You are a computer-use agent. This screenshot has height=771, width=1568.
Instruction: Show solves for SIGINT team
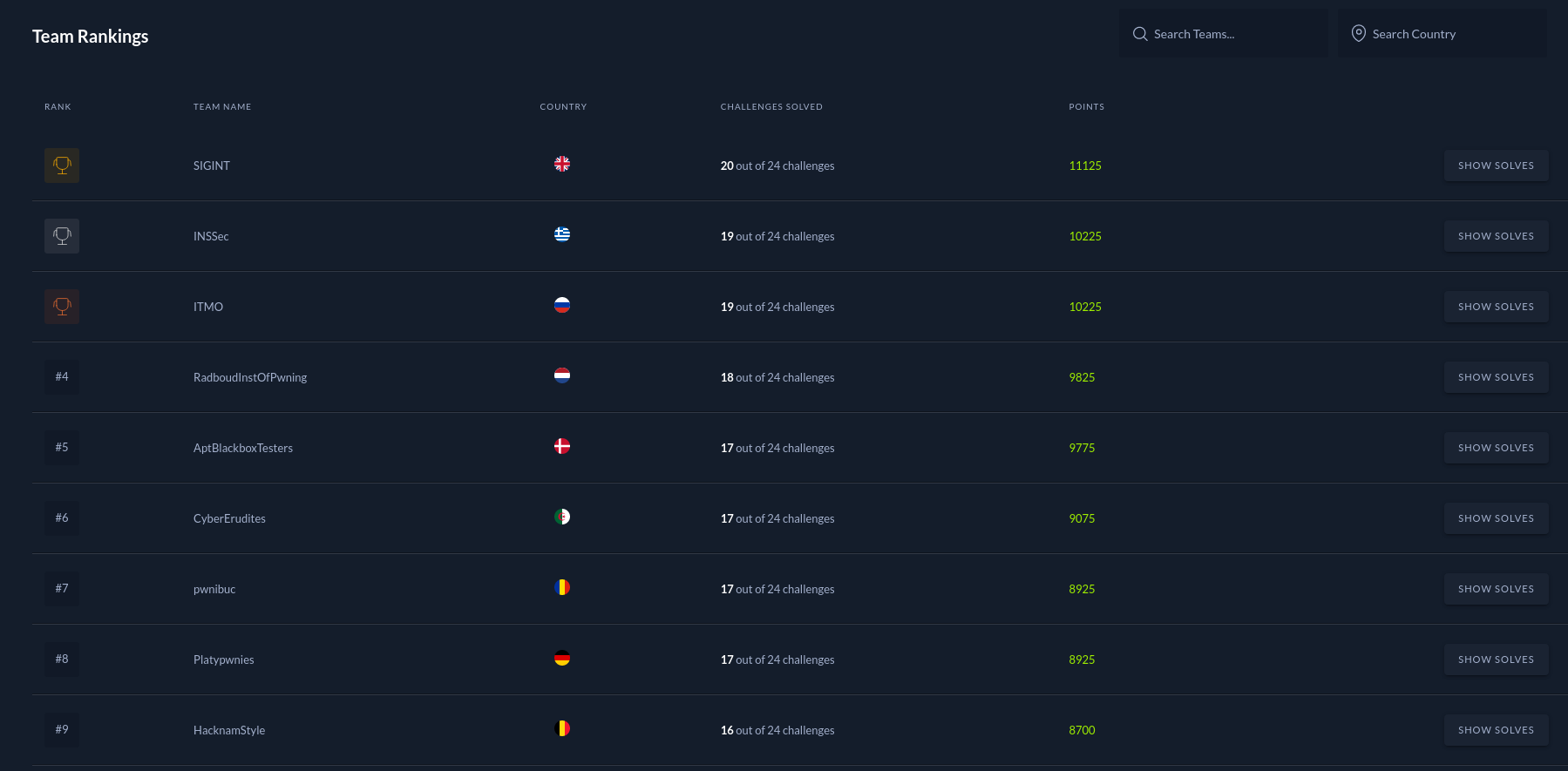pos(1496,166)
